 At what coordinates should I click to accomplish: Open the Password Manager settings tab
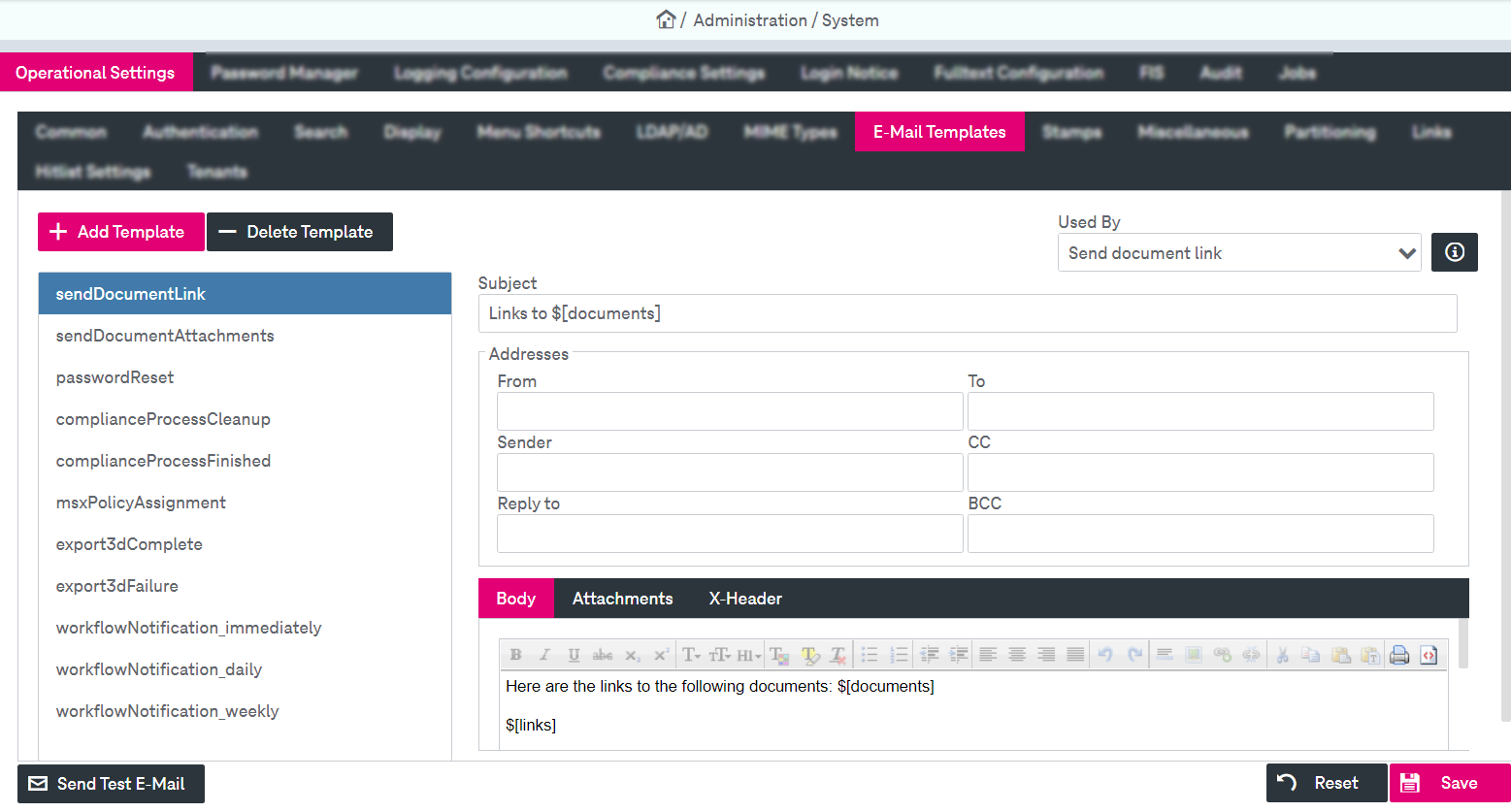pos(284,72)
